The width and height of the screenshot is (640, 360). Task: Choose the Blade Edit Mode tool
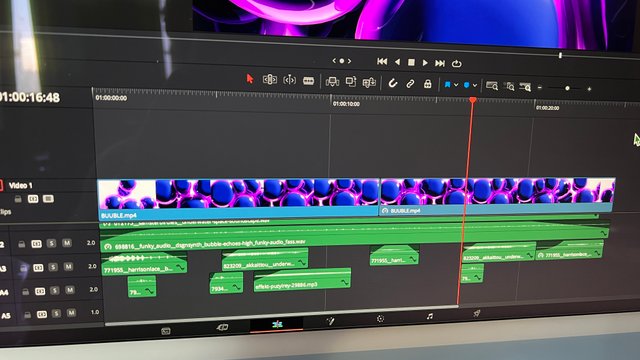(309, 81)
